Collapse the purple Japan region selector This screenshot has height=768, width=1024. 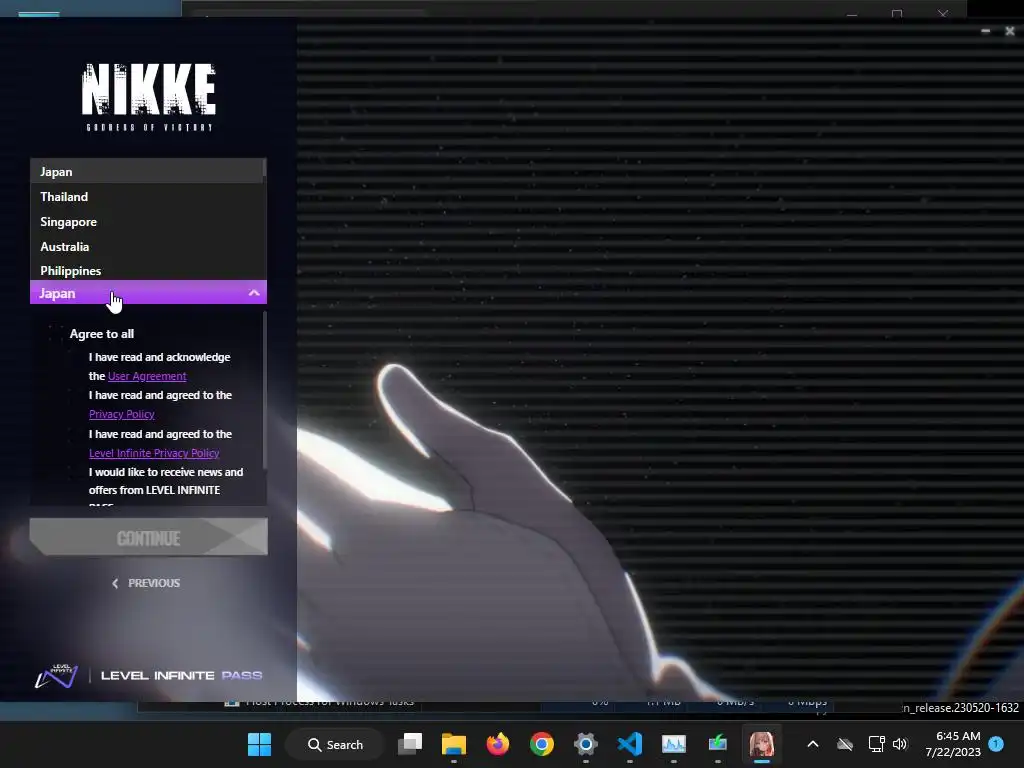tap(148, 293)
